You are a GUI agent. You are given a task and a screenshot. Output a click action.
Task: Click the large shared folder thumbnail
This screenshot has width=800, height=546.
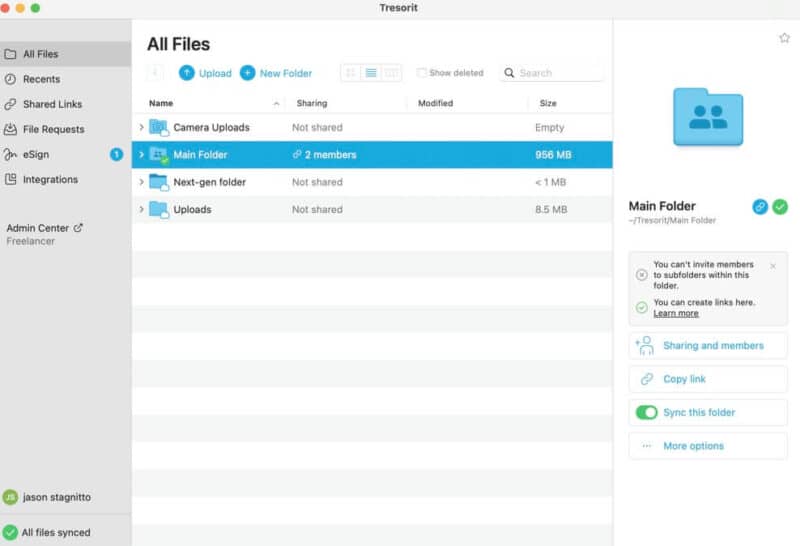point(708,117)
